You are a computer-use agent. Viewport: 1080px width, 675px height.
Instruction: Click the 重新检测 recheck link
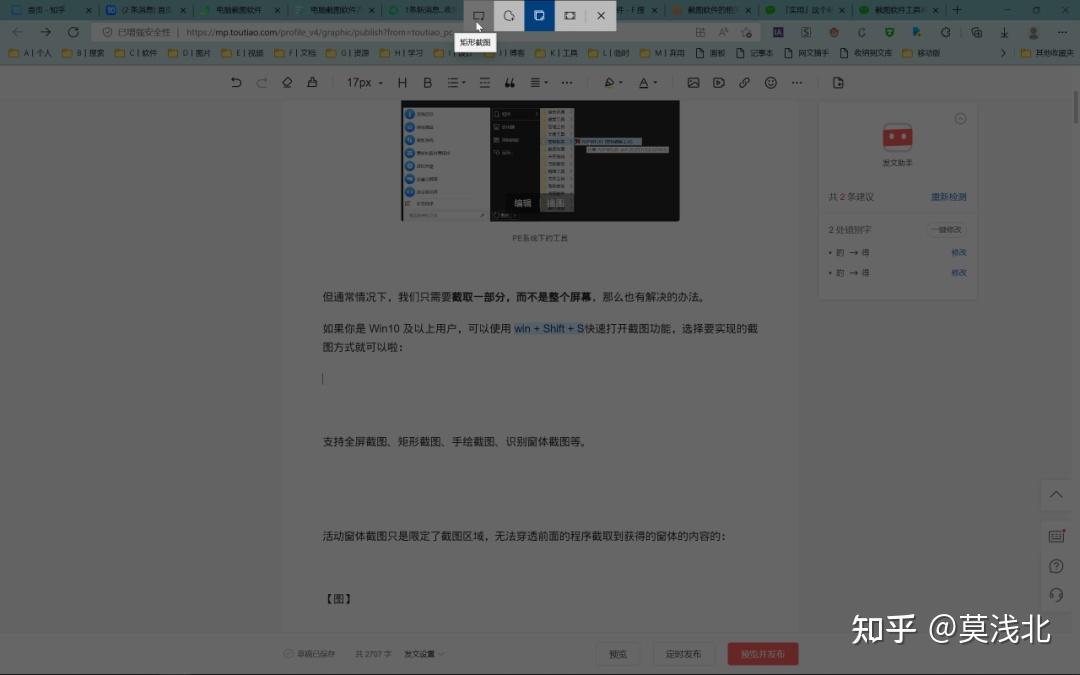[x=948, y=197]
